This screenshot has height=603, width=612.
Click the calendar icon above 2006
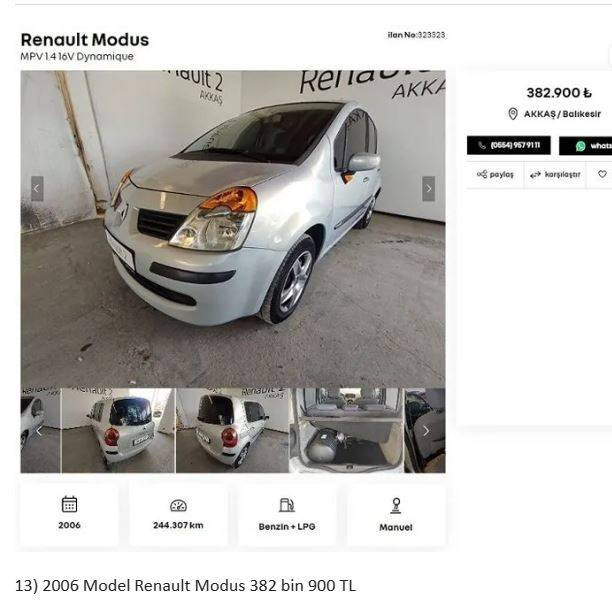pyautogui.click(x=69, y=504)
